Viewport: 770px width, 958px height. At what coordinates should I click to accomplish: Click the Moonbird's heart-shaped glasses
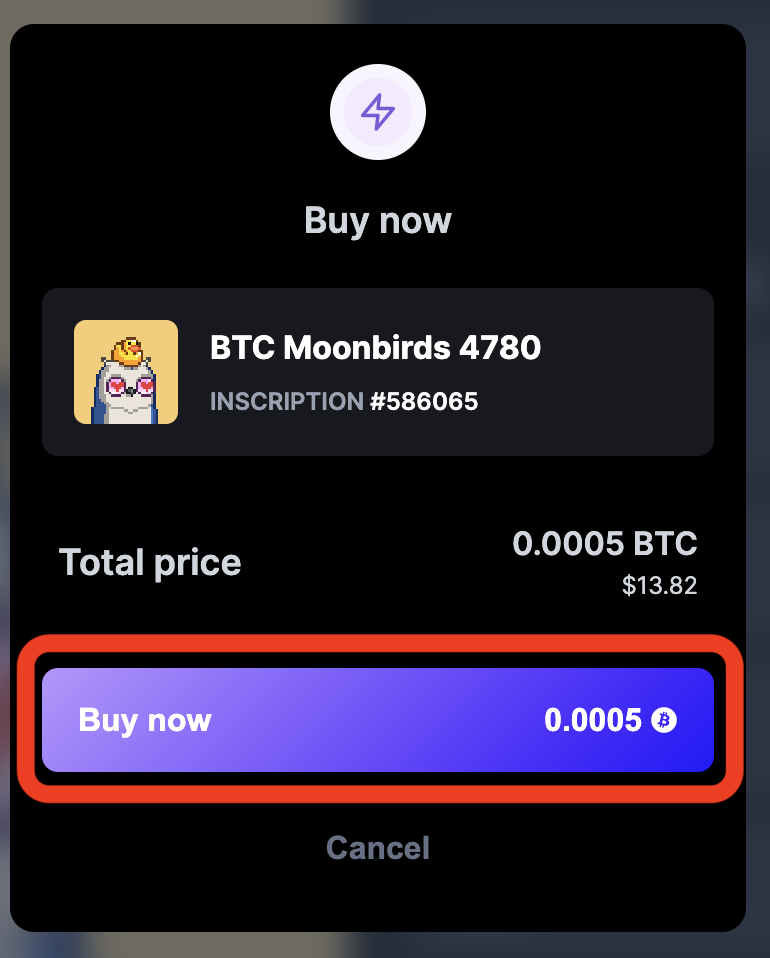click(x=131, y=386)
